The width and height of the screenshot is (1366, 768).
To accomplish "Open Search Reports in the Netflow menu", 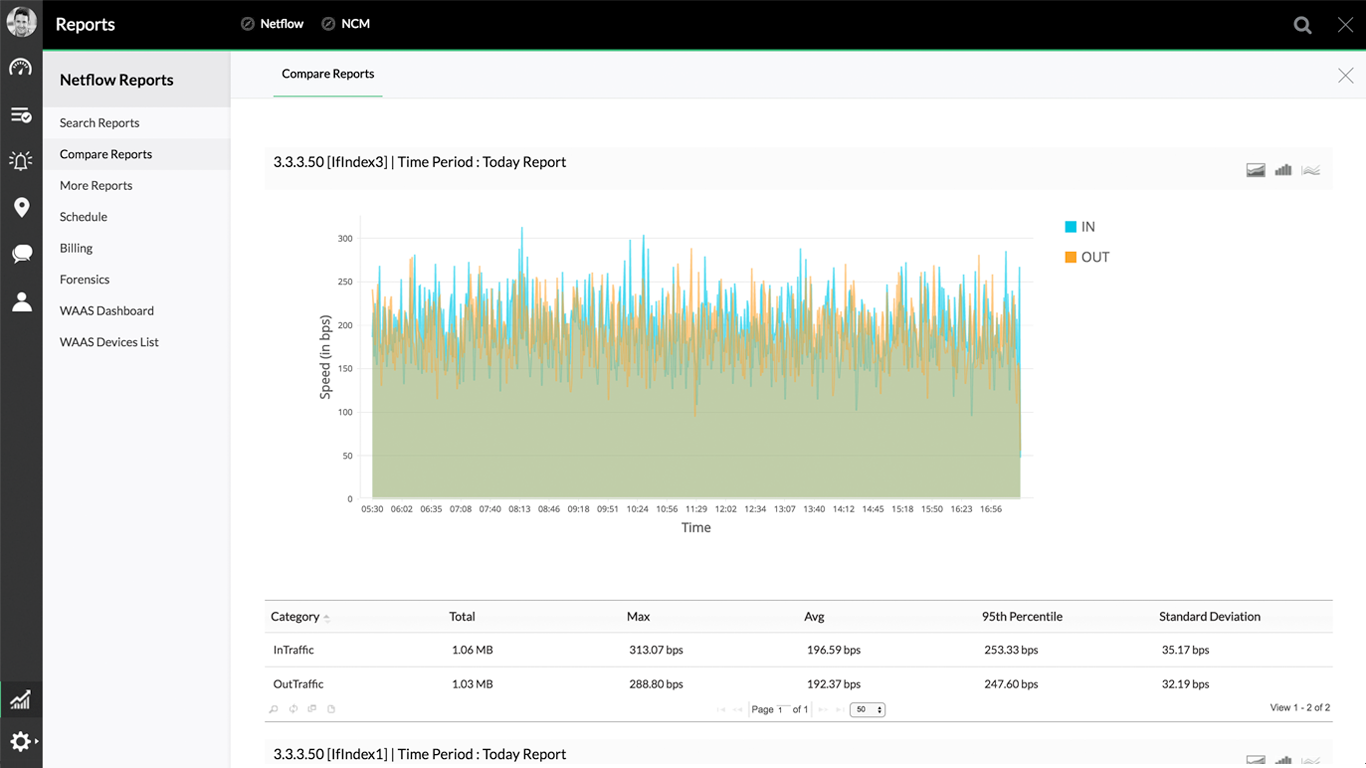I will click(99, 123).
